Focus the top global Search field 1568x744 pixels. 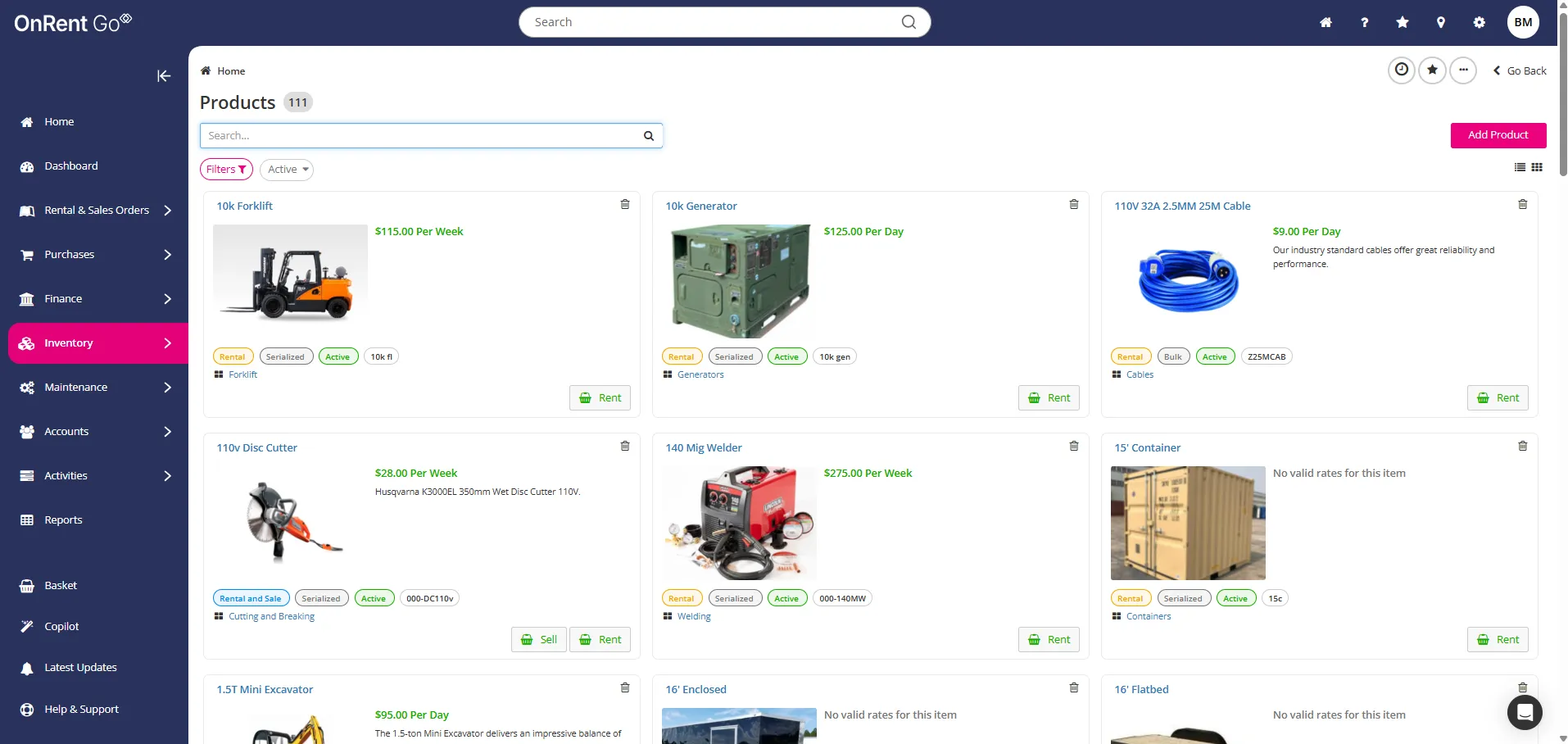tap(724, 22)
